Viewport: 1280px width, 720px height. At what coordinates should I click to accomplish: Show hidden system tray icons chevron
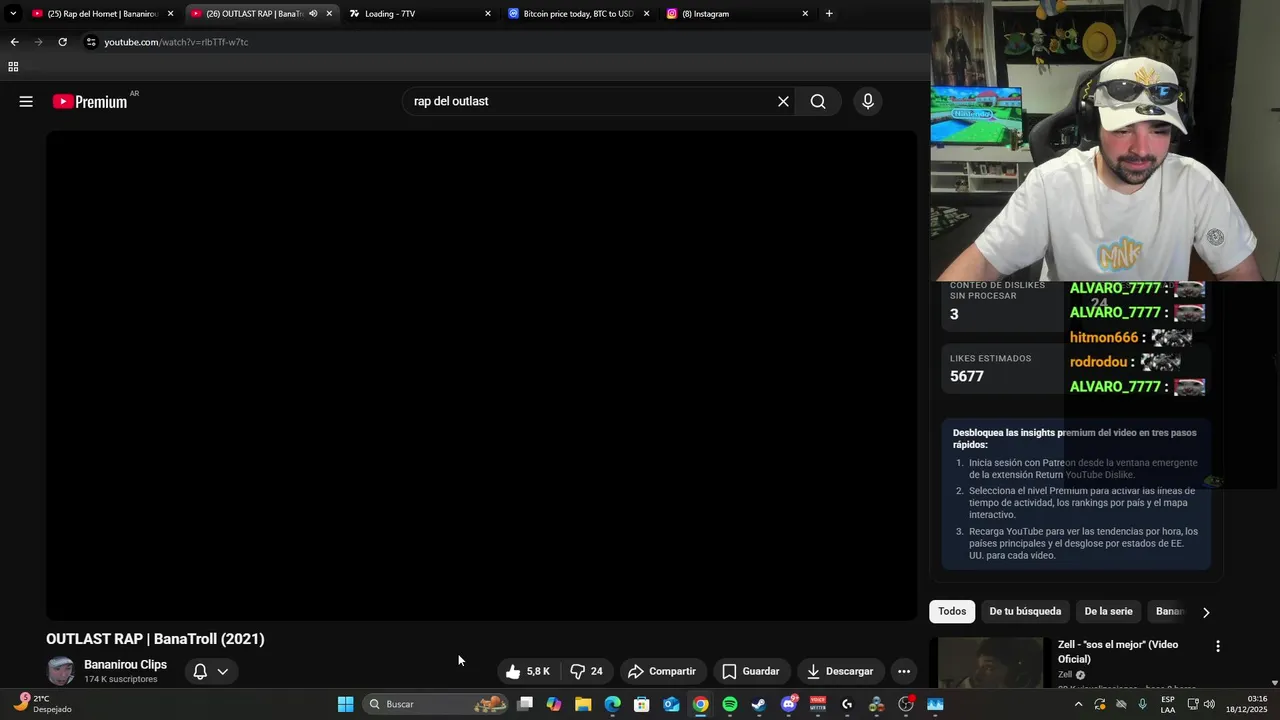[1078, 704]
